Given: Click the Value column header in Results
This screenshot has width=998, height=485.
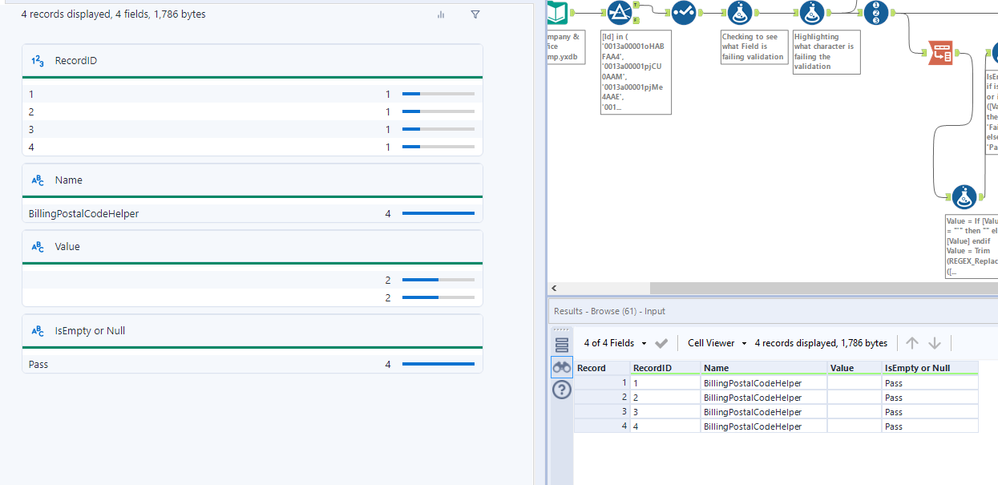Looking at the screenshot, I should pos(854,368).
